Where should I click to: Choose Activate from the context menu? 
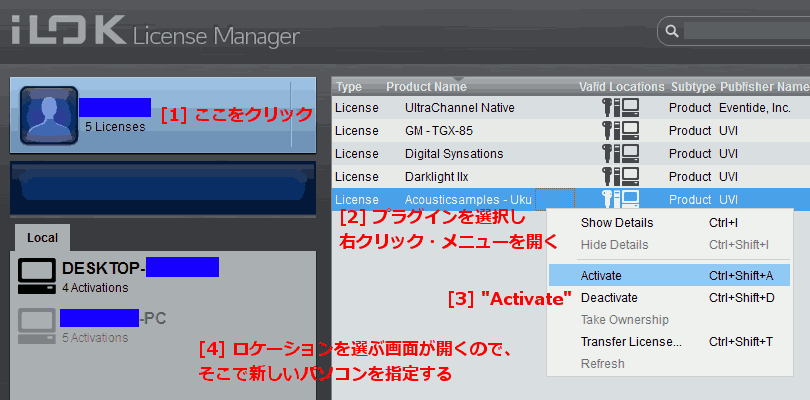[669, 275]
